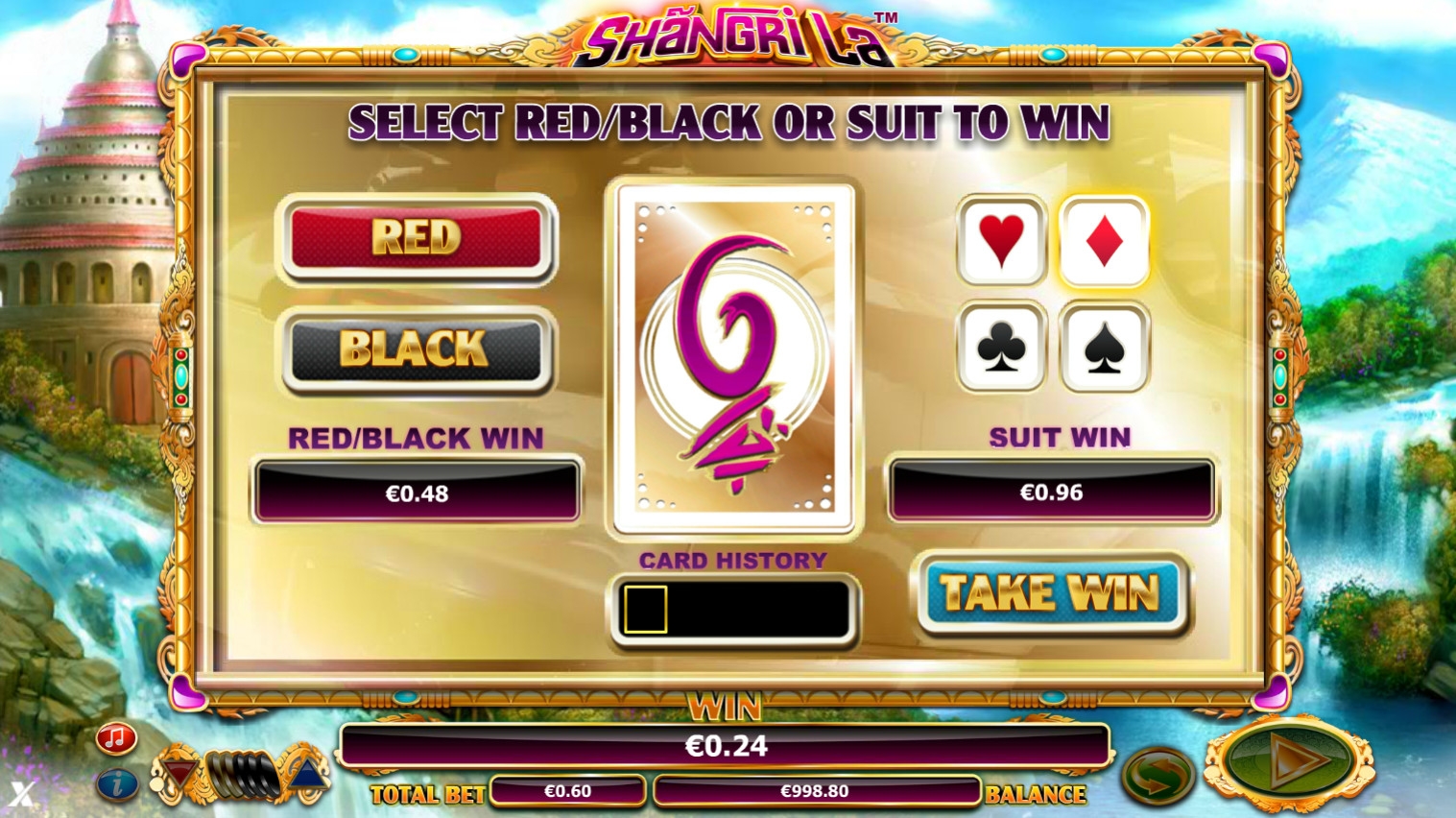1456x818 pixels.
Task: Click the empty card history slot
Action: point(645,610)
